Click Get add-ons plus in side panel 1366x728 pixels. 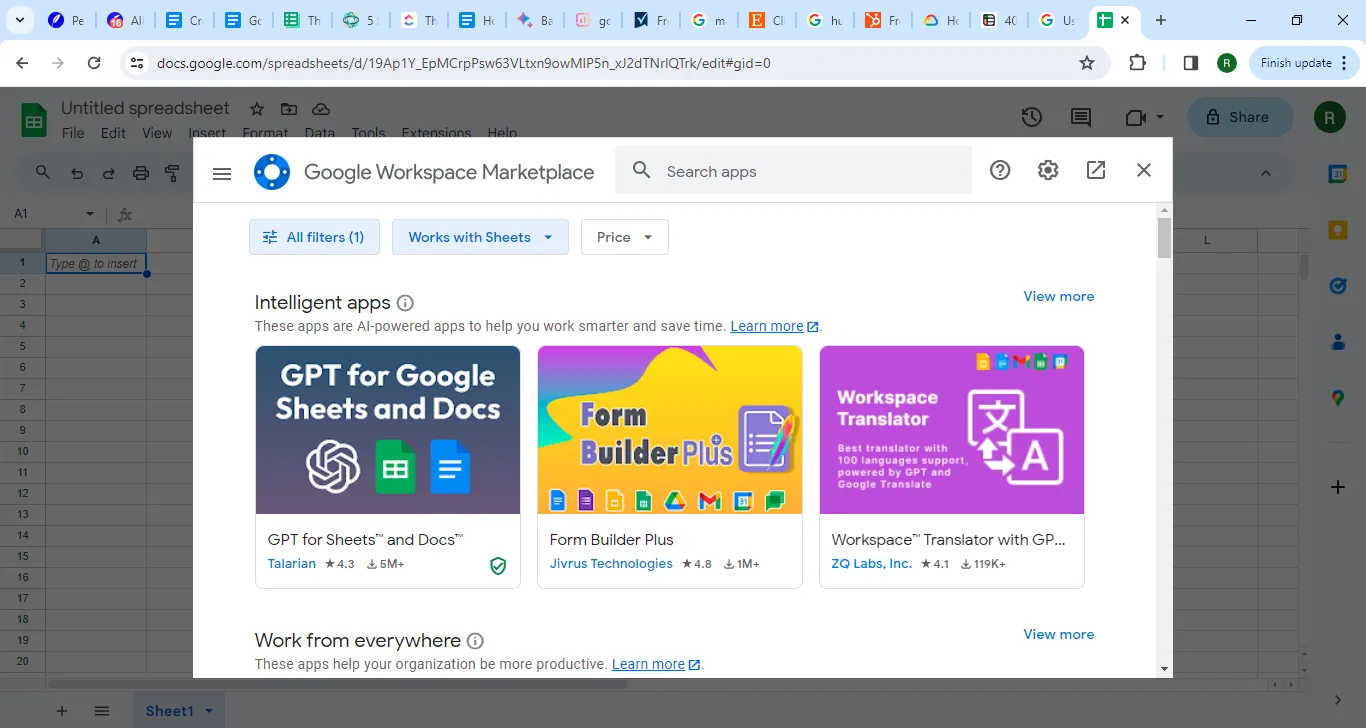coord(1338,487)
